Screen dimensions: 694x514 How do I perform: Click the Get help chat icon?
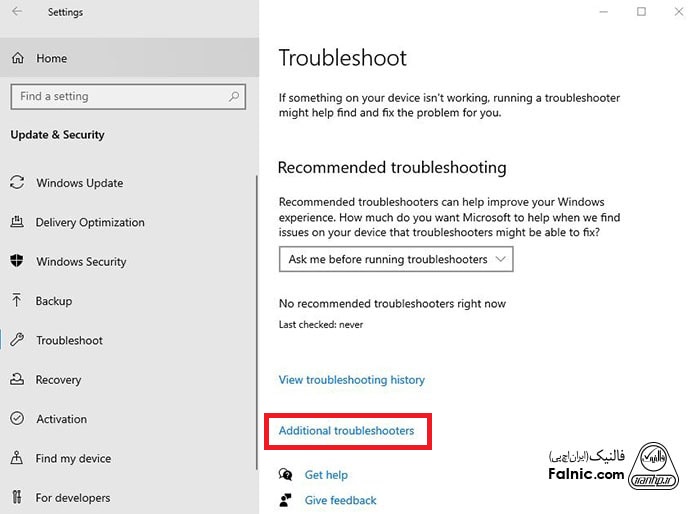(x=287, y=475)
